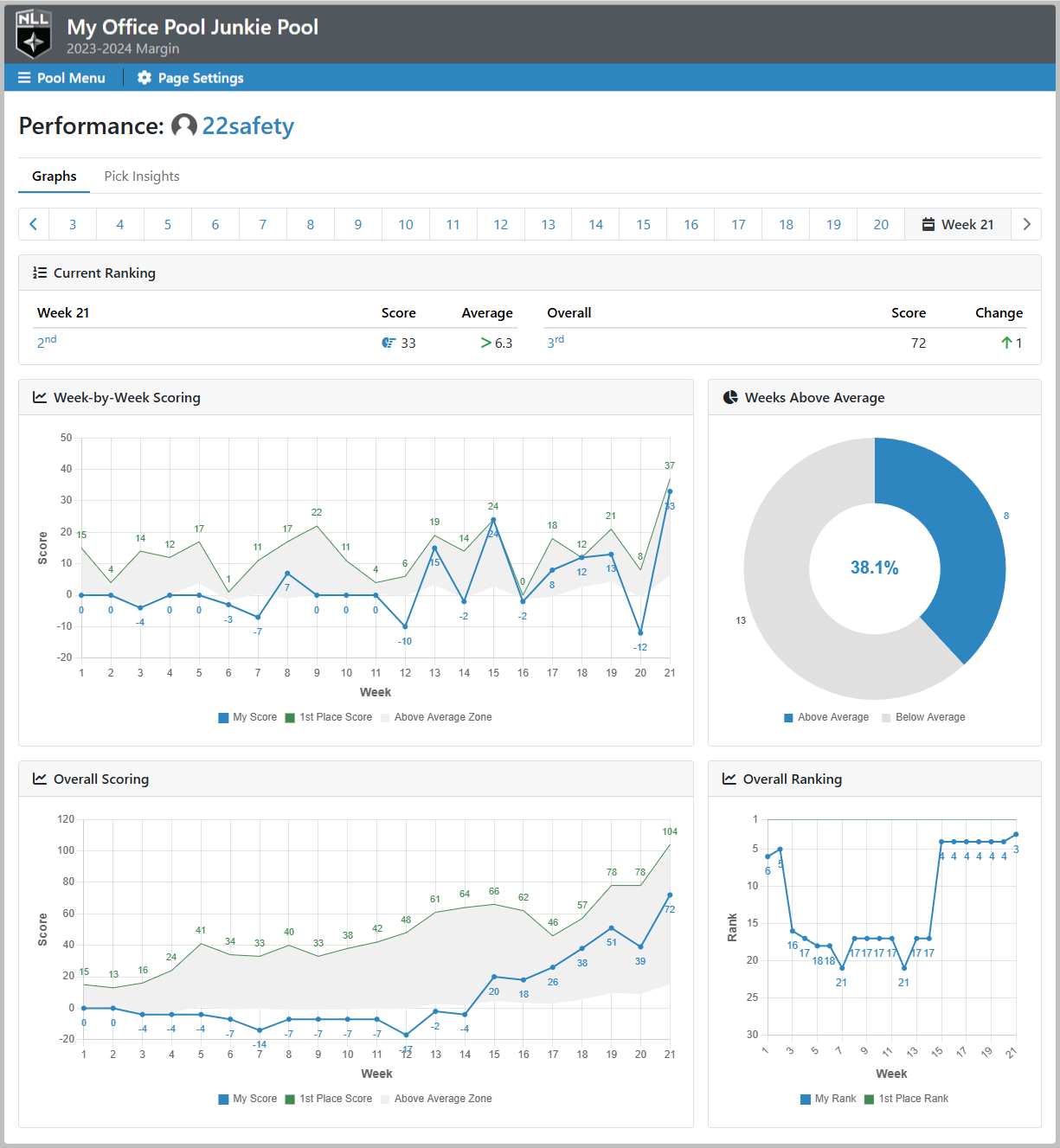The width and height of the screenshot is (1060, 1148).
Task: Toggle 1st Place Score legend in Overall Scoring
Action: 329,1099
